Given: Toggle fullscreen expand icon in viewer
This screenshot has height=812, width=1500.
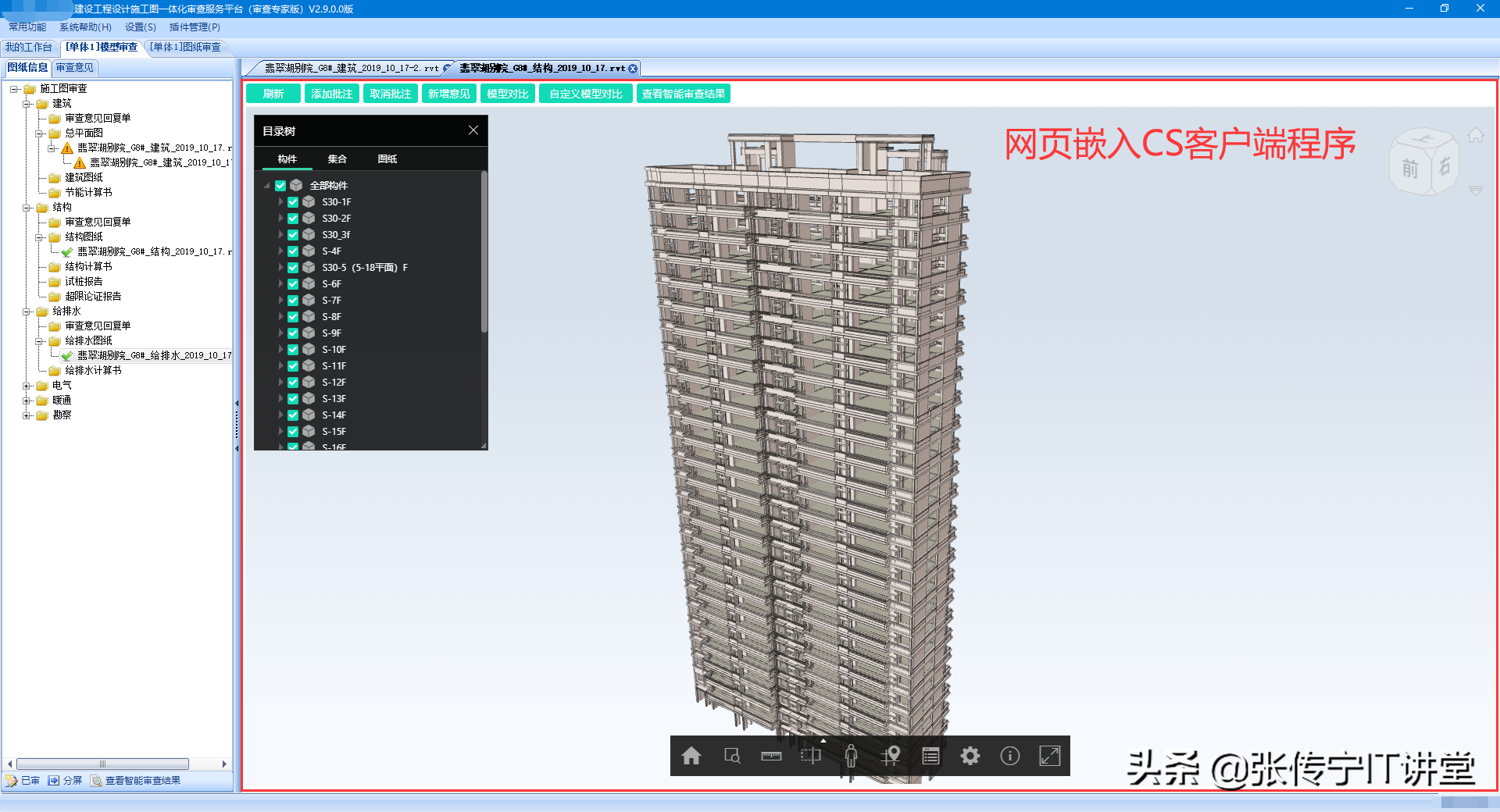Looking at the screenshot, I should point(1050,756).
